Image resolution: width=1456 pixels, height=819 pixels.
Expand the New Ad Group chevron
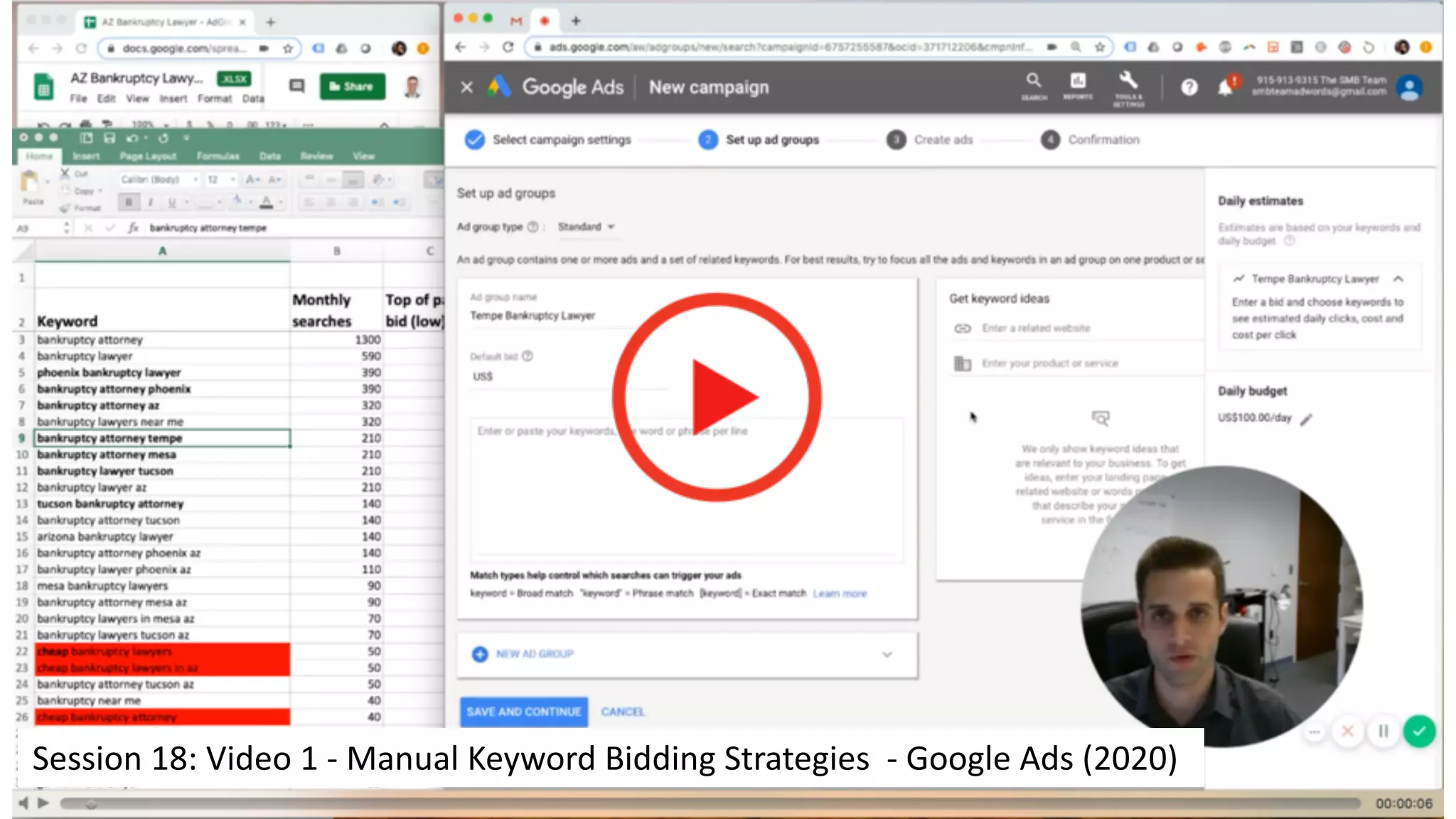click(x=887, y=654)
